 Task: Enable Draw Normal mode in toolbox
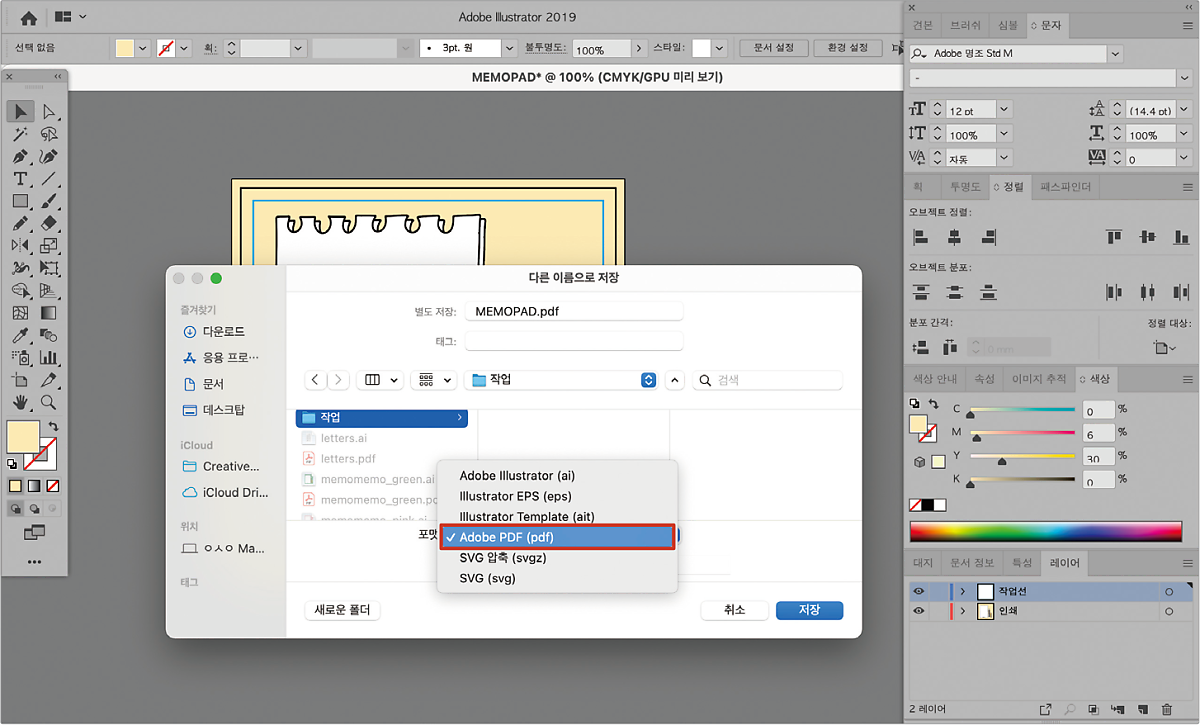pyautogui.click(x=15, y=508)
